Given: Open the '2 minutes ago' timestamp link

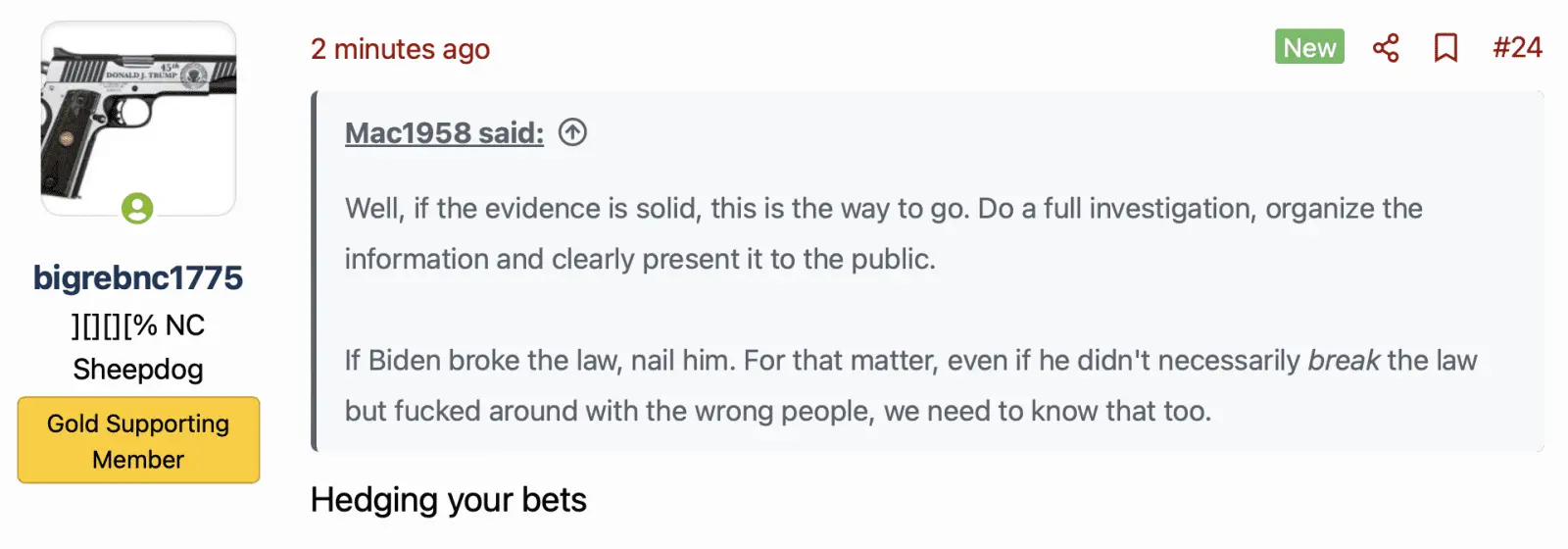Looking at the screenshot, I should pos(400,49).
